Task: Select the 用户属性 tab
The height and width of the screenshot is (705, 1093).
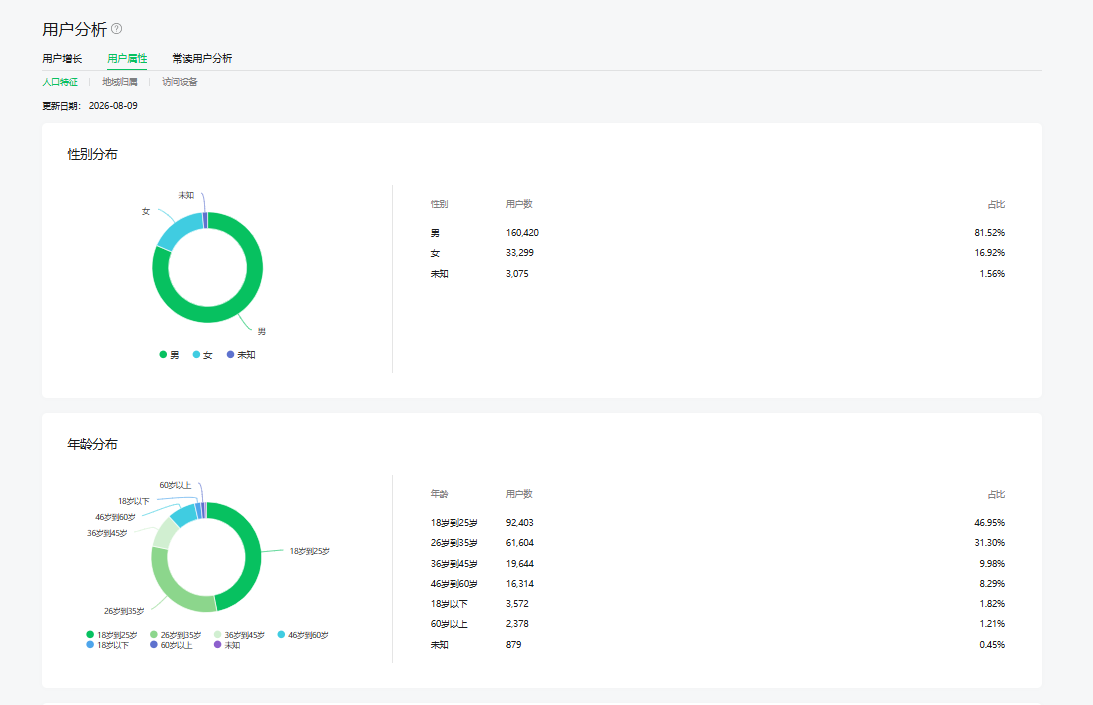Action: [127, 59]
